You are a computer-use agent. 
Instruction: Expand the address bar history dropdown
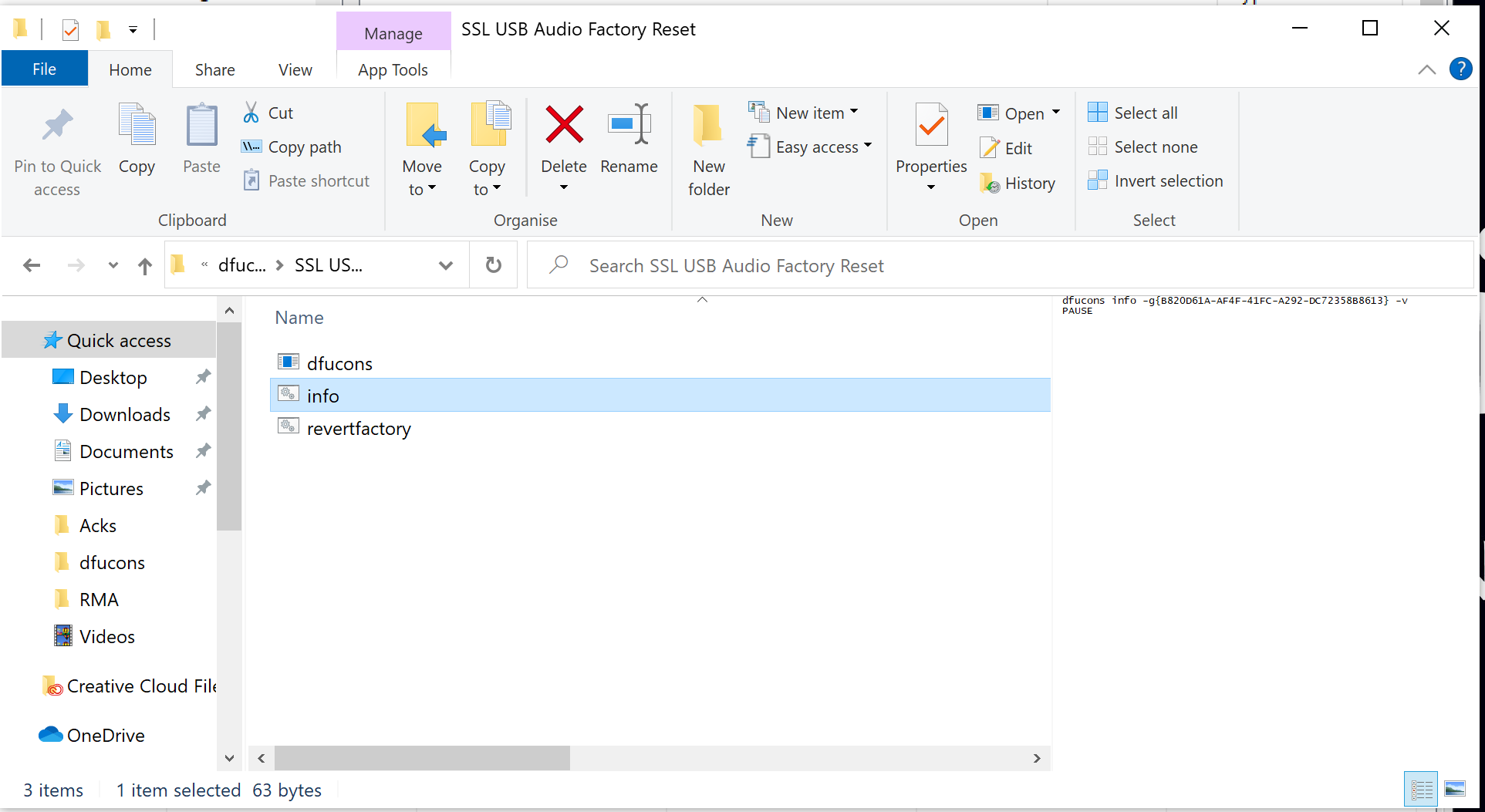pos(445,265)
